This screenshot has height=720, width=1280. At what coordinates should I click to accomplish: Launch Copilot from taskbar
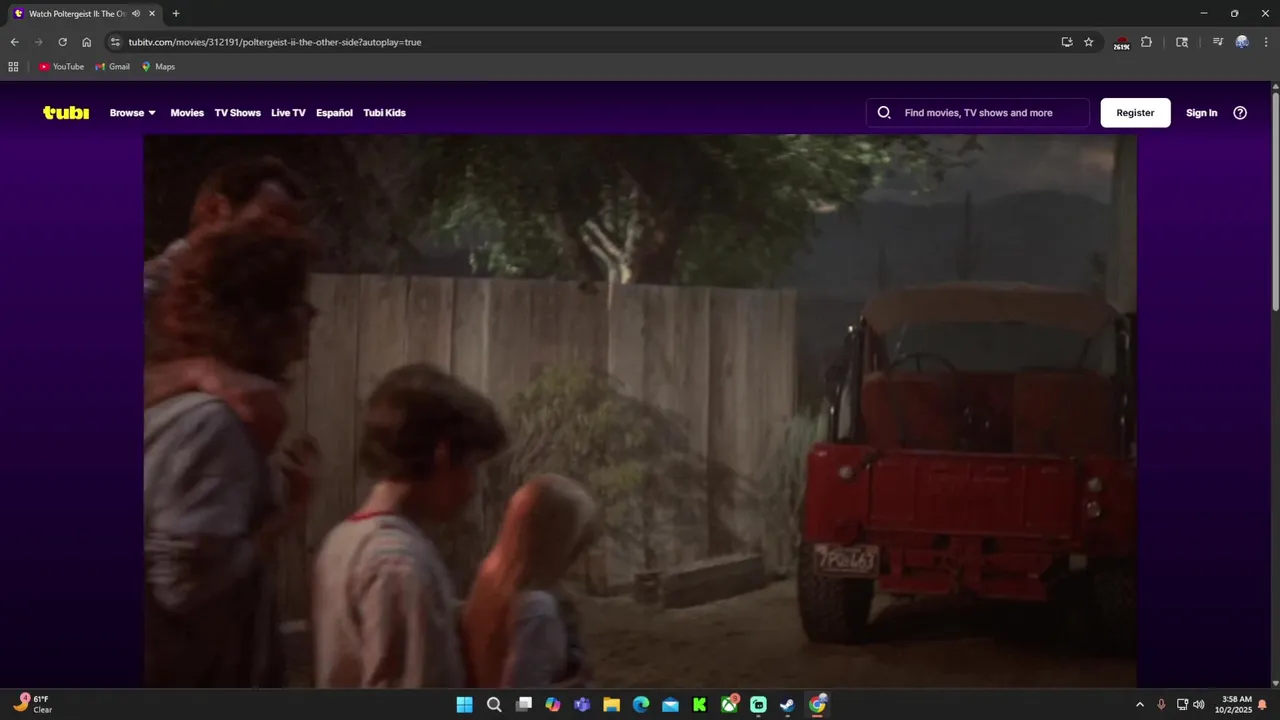(553, 705)
